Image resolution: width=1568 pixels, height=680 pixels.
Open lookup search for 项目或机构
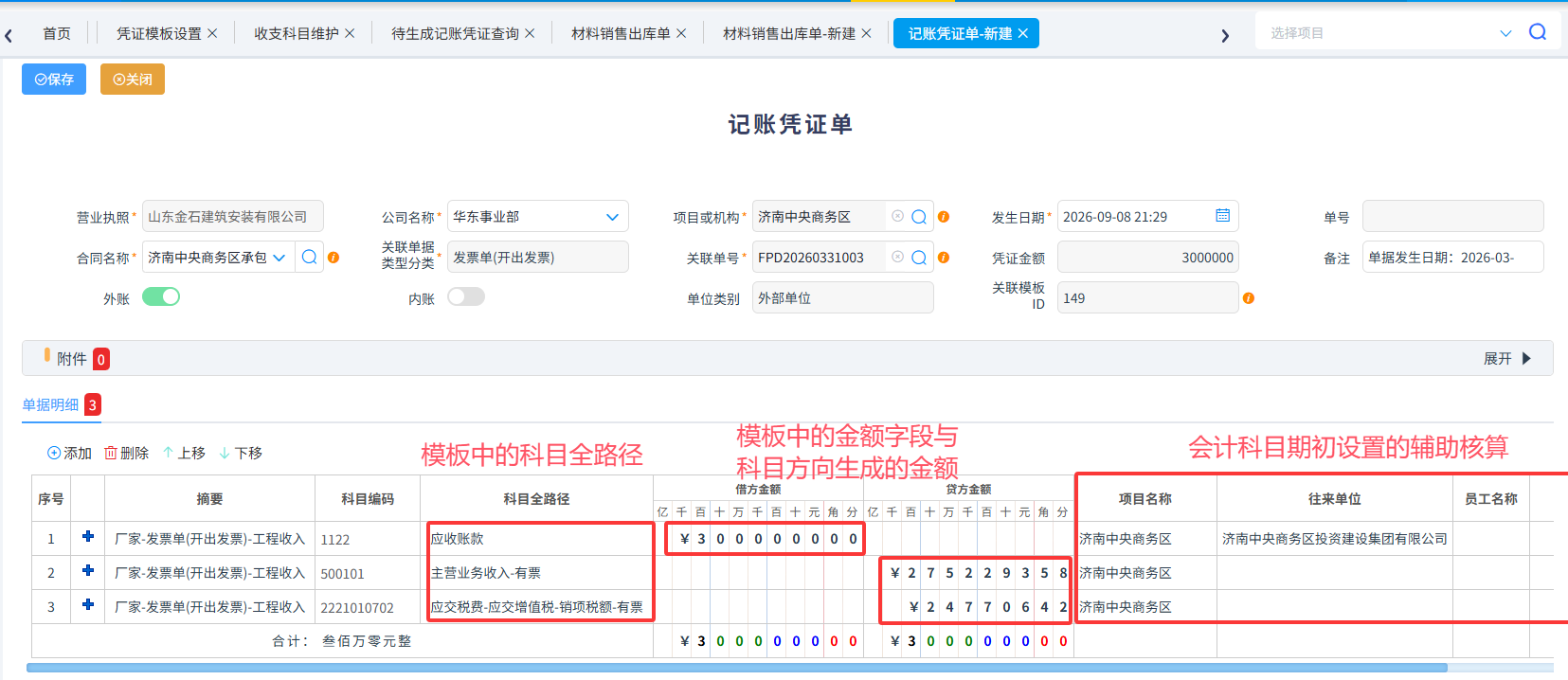(919, 217)
